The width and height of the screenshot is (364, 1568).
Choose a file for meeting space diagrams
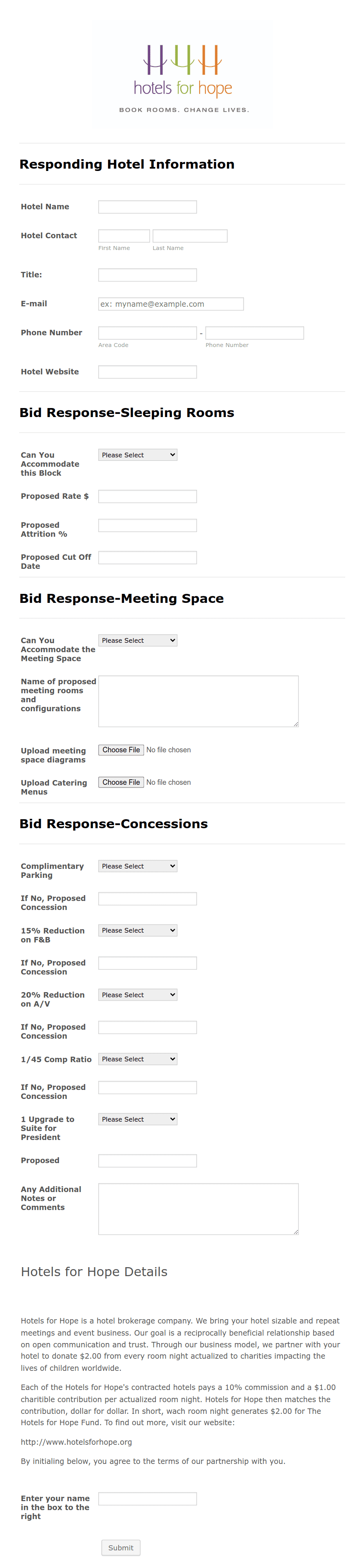121,750
